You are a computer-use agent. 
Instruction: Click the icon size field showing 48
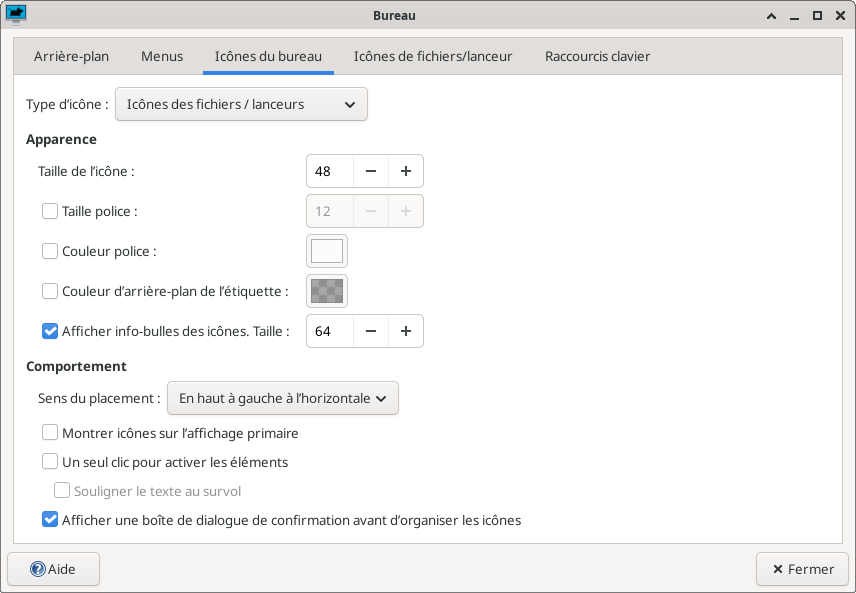330,171
